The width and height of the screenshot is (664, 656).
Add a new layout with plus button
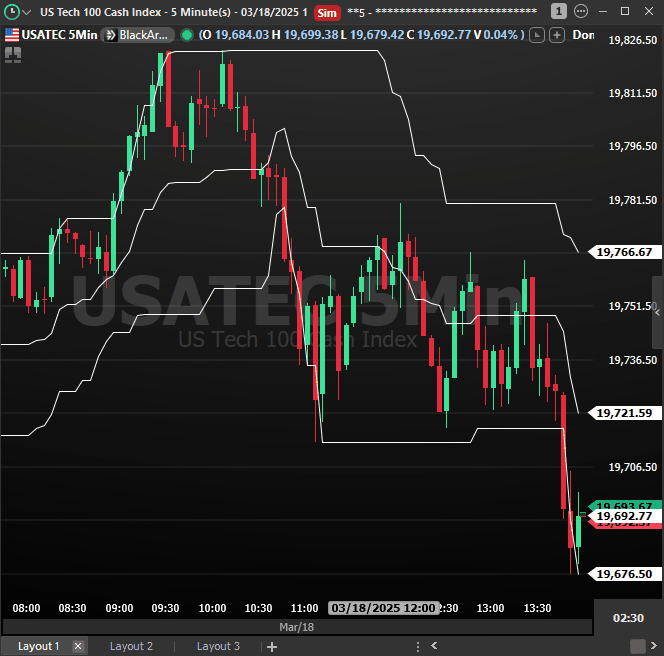point(271,646)
